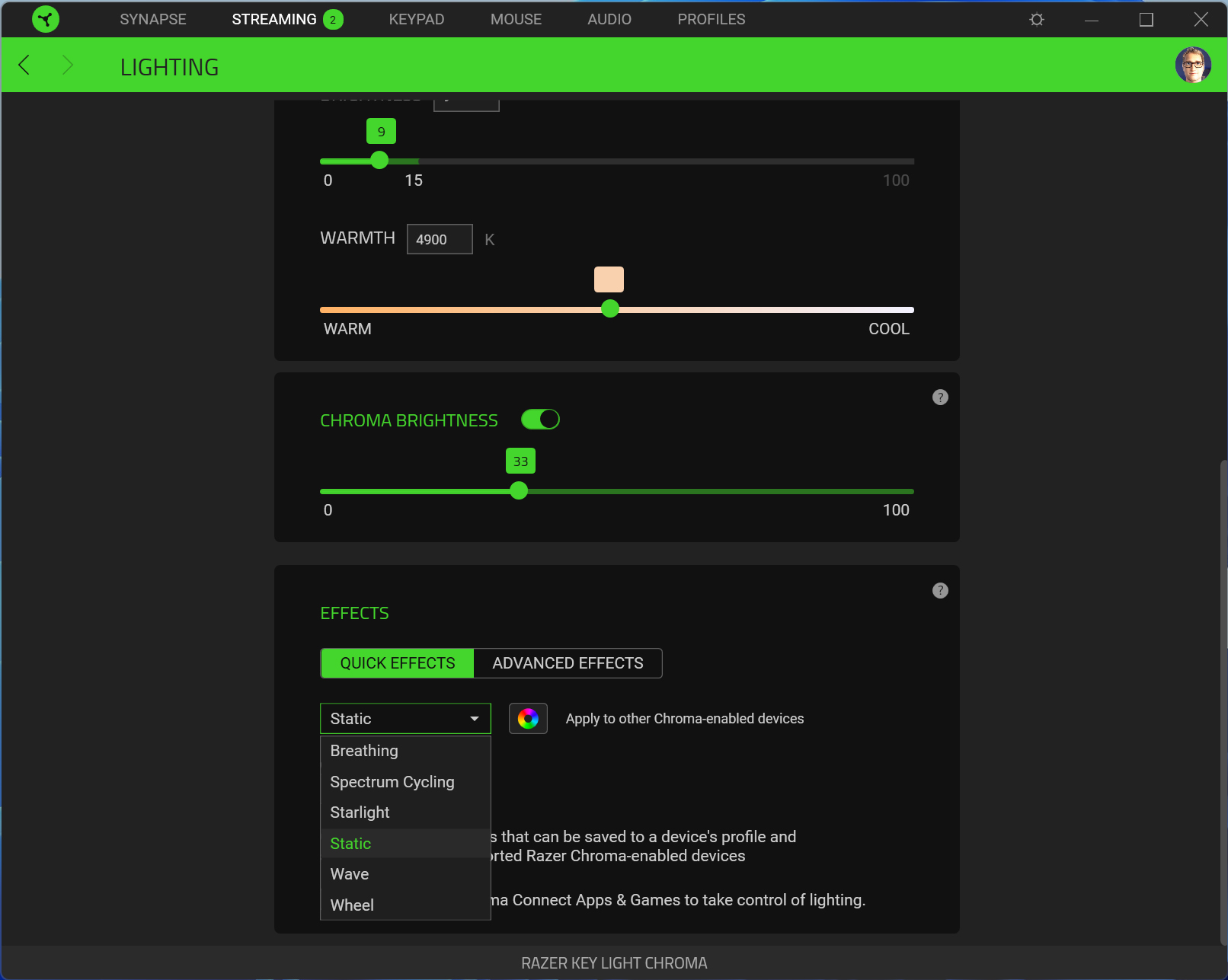The image size is (1228, 980).
Task: Open help for Chroma Brightness section
Action: coord(940,397)
